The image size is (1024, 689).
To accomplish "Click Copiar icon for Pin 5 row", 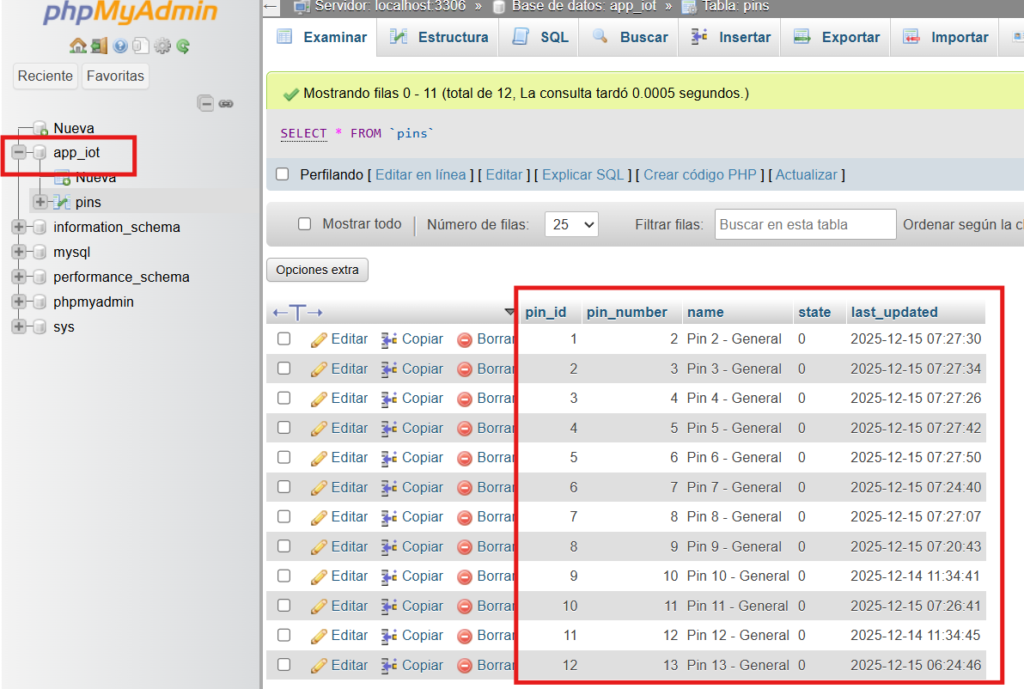I will click(390, 428).
